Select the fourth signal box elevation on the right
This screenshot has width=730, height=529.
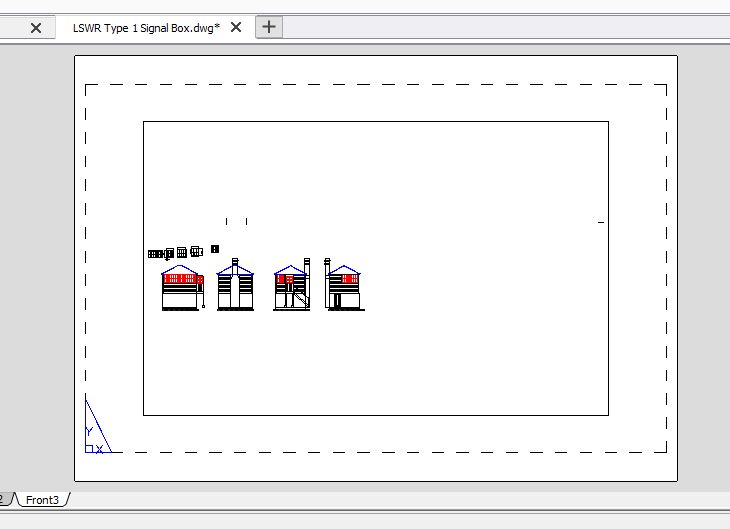tap(344, 289)
